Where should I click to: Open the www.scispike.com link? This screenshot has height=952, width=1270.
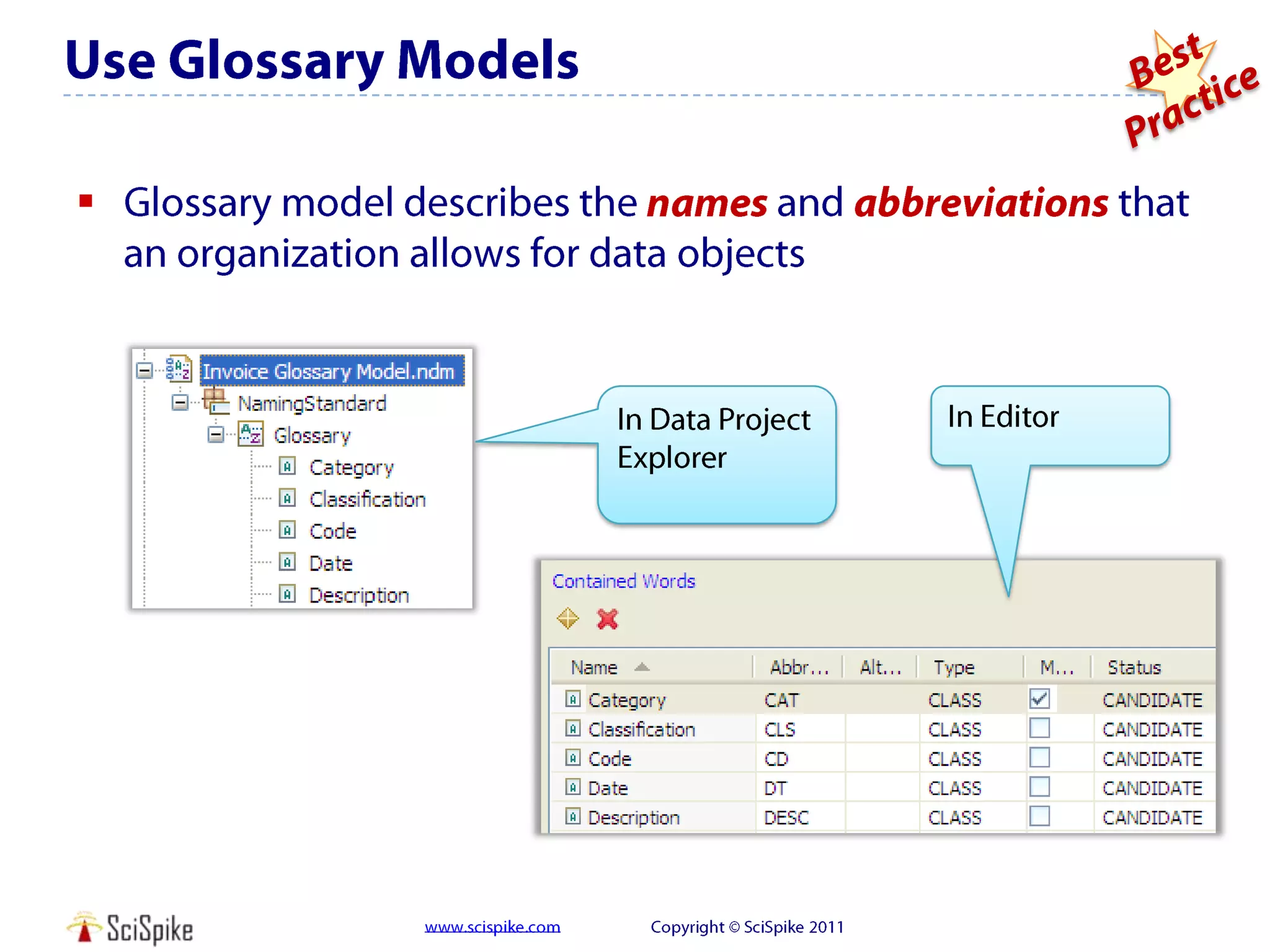(x=492, y=927)
